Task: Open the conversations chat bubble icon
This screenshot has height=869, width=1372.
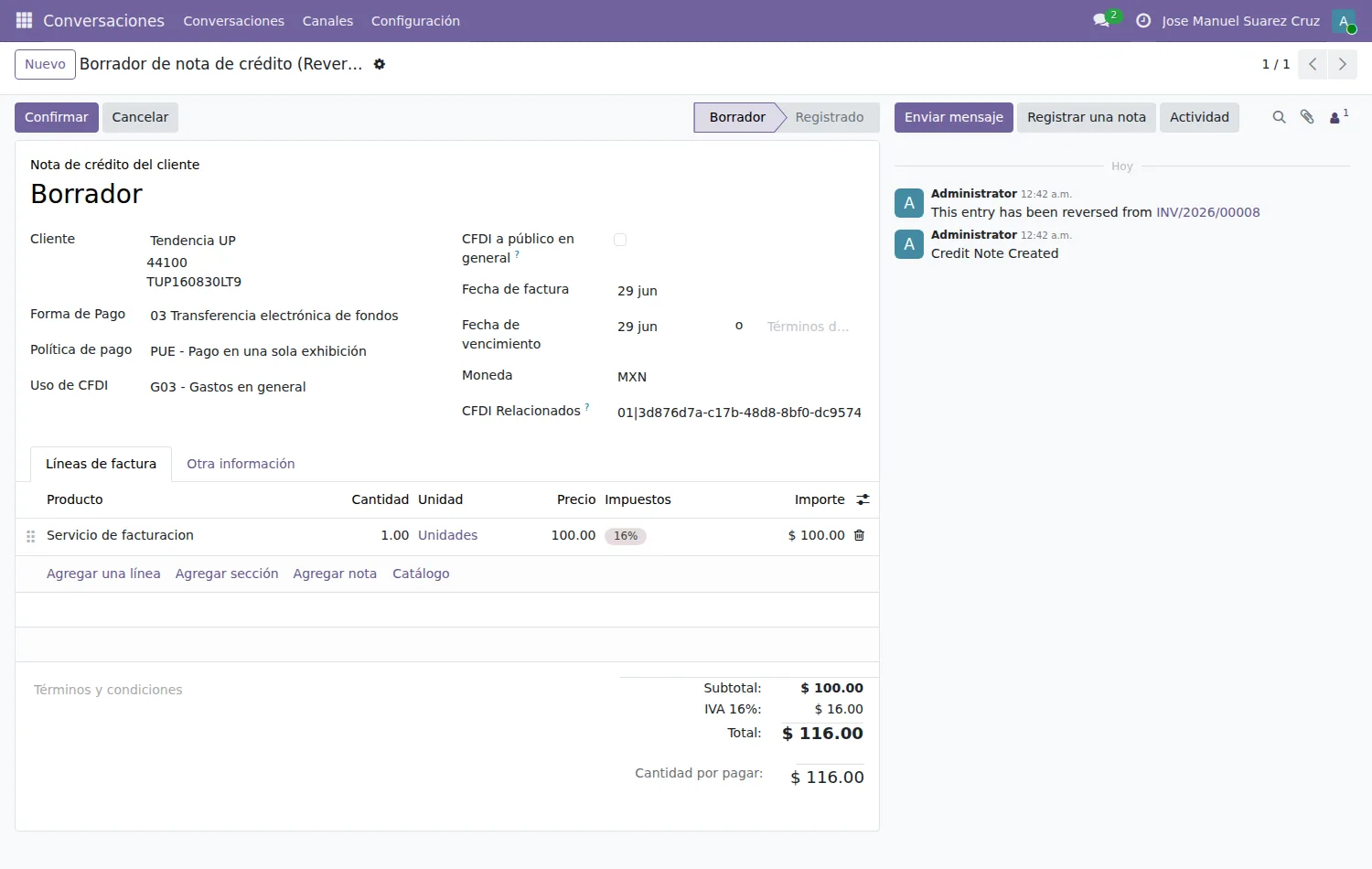Action: click(x=1101, y=20)
